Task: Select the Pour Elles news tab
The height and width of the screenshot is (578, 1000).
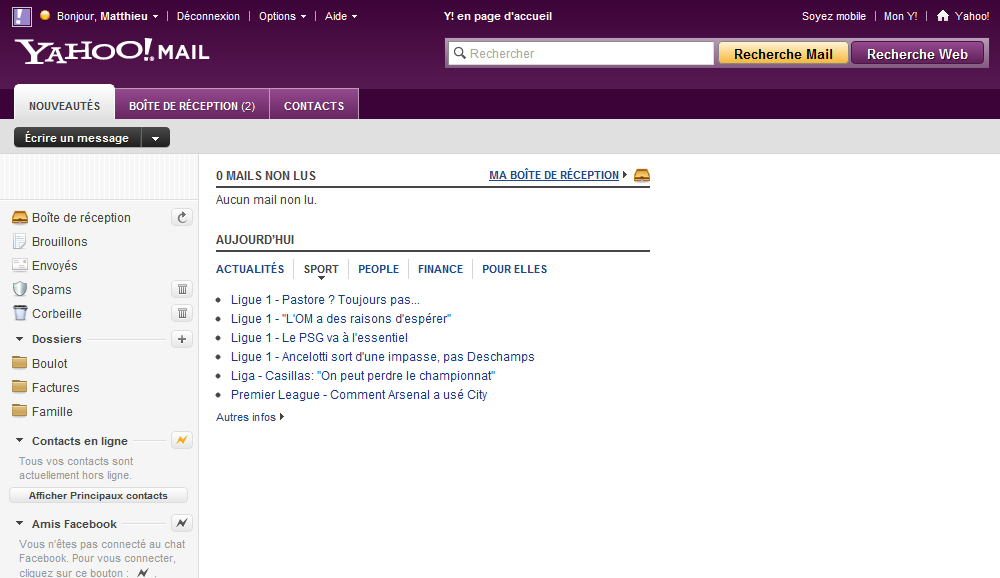Action: coord(515,269)
